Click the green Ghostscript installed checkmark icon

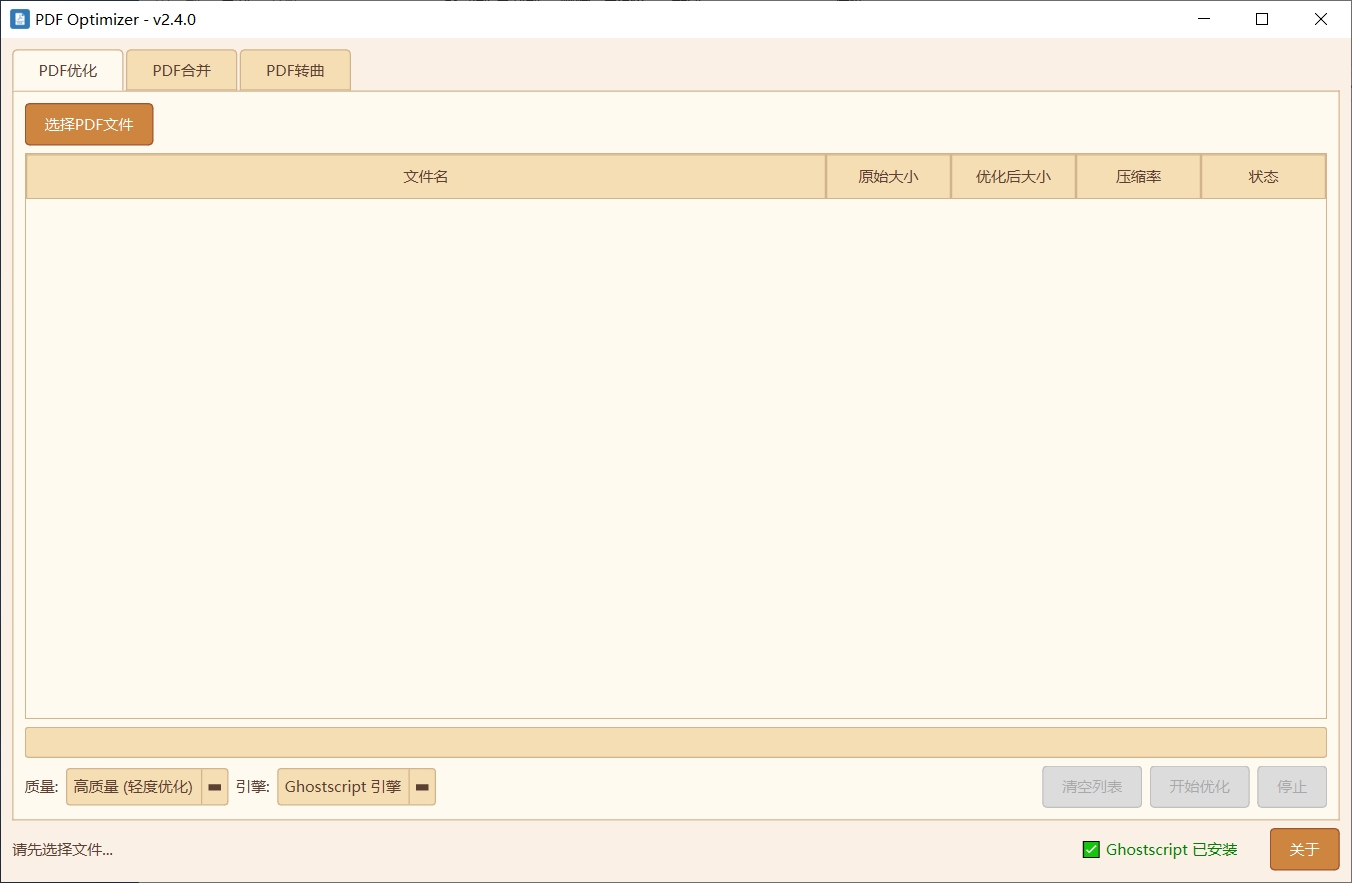pyautogui.click(x=1091, y=850)
